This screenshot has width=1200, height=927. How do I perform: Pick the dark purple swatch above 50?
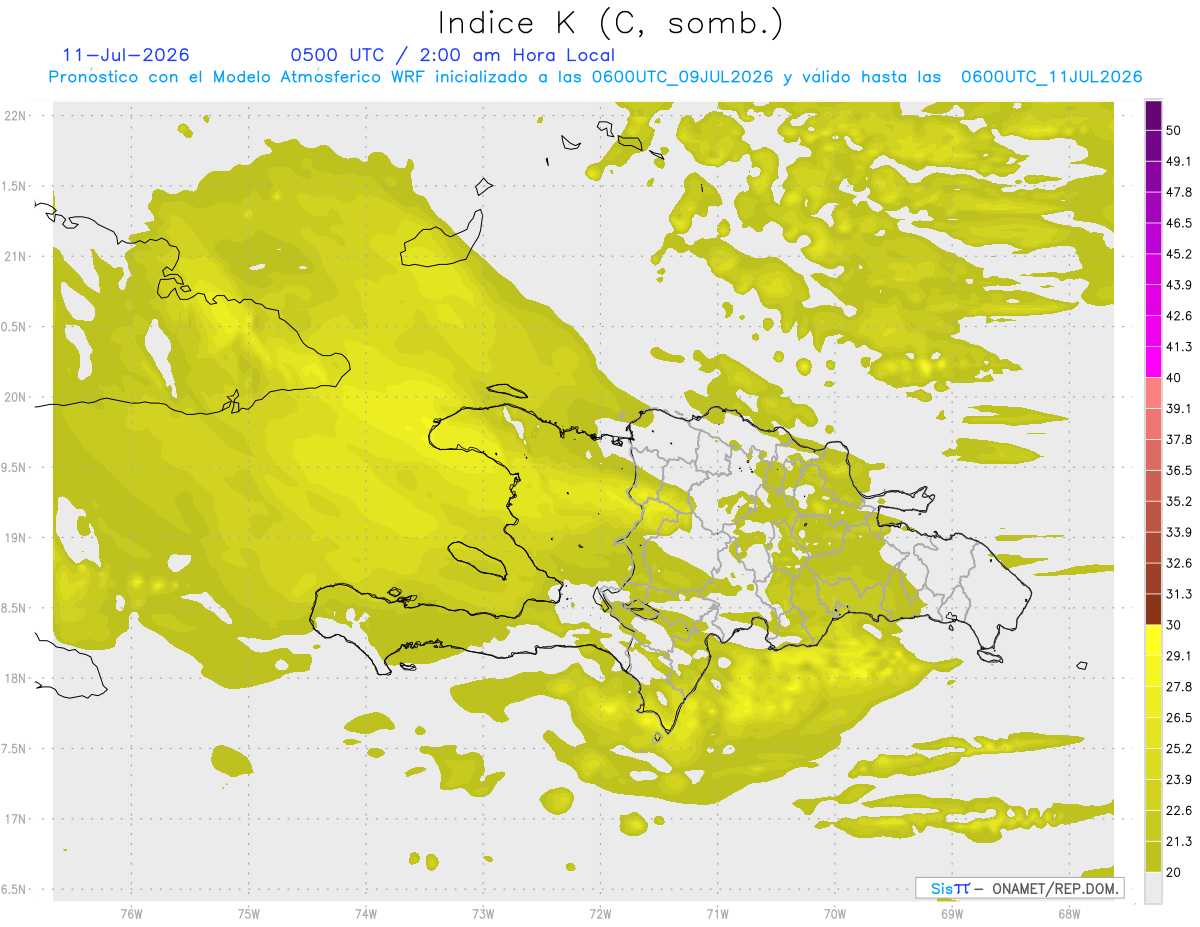click(x=1154, y=115)
